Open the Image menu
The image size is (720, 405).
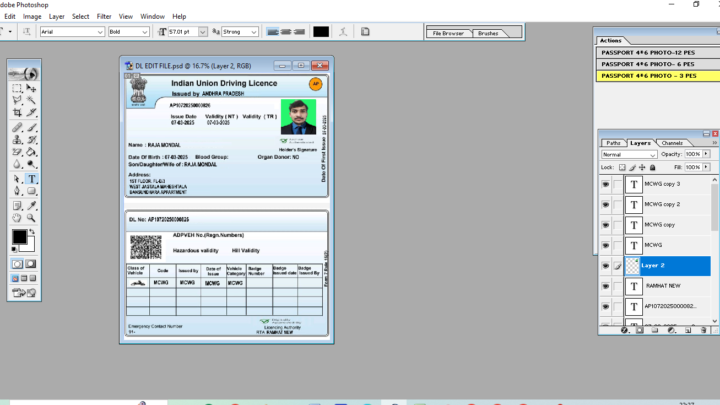(x=32, y=17)
